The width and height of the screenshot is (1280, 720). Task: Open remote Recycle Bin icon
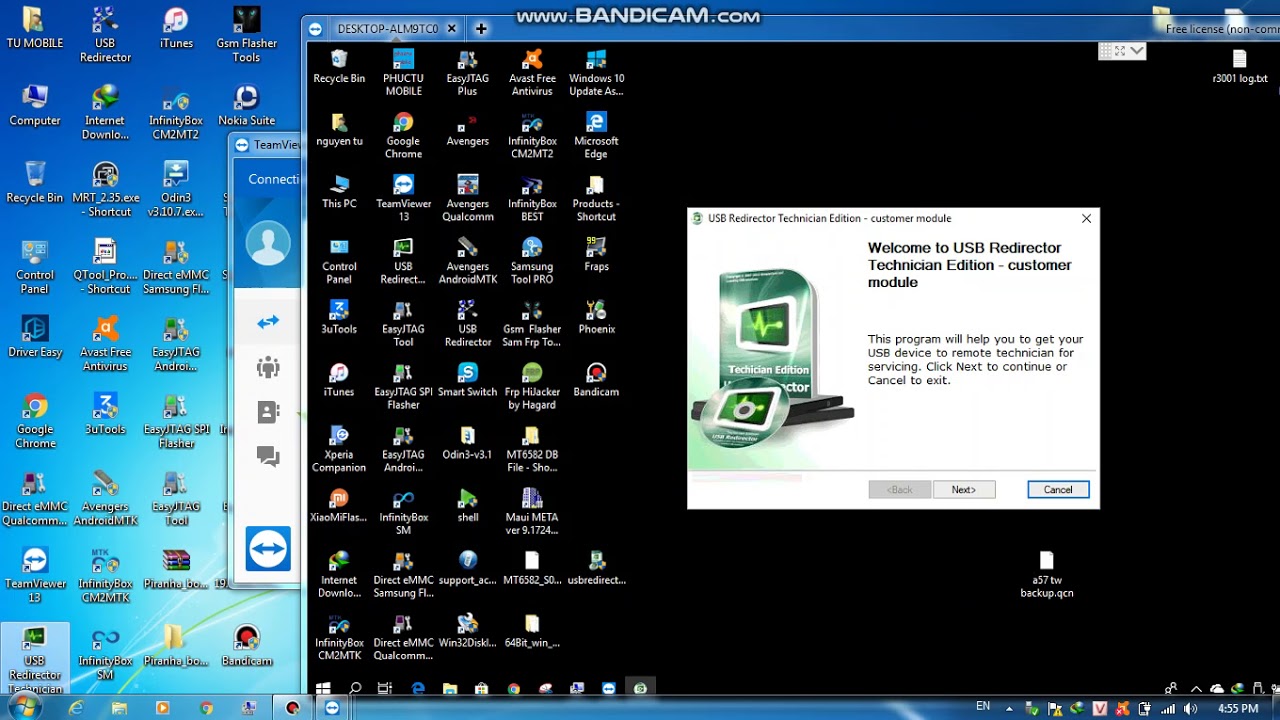[339, 67]
